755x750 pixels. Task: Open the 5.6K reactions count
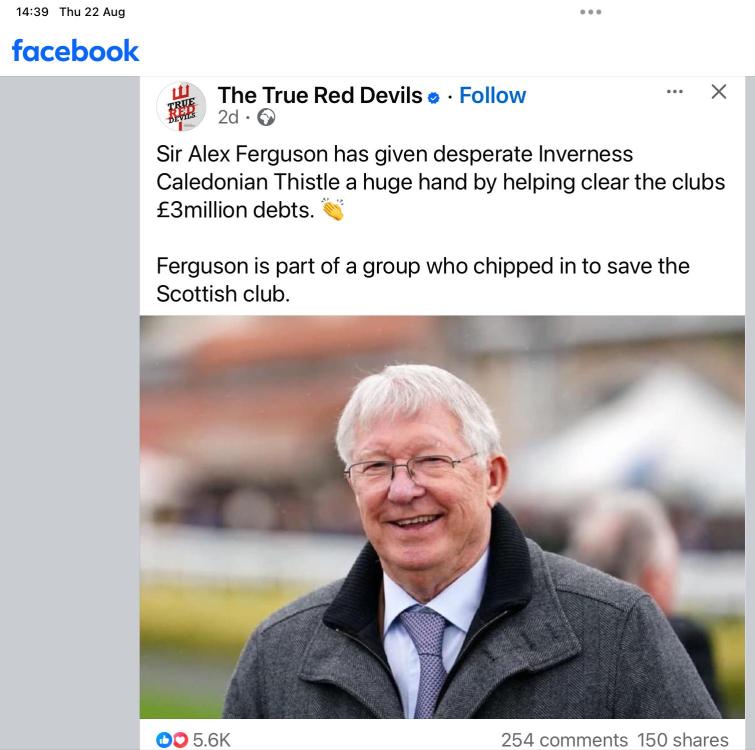212,740
